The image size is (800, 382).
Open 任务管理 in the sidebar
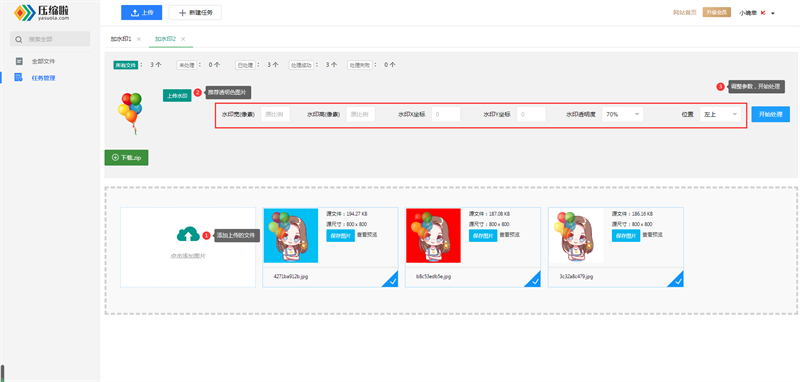[x=43, y=78]
